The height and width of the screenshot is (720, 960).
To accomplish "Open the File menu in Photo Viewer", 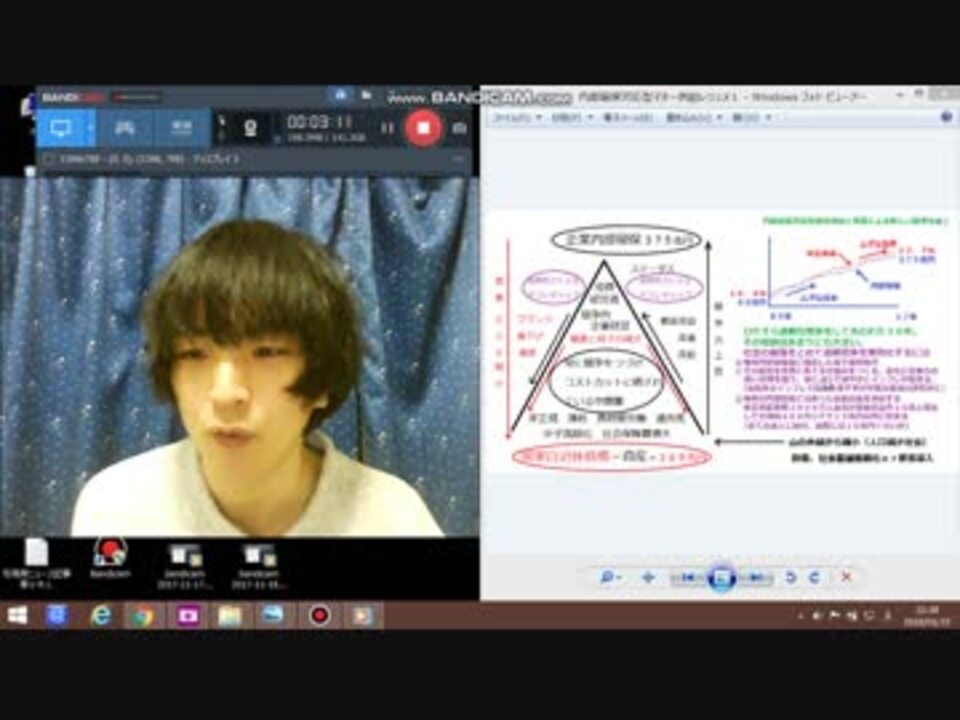I will (x=517, y=117).
